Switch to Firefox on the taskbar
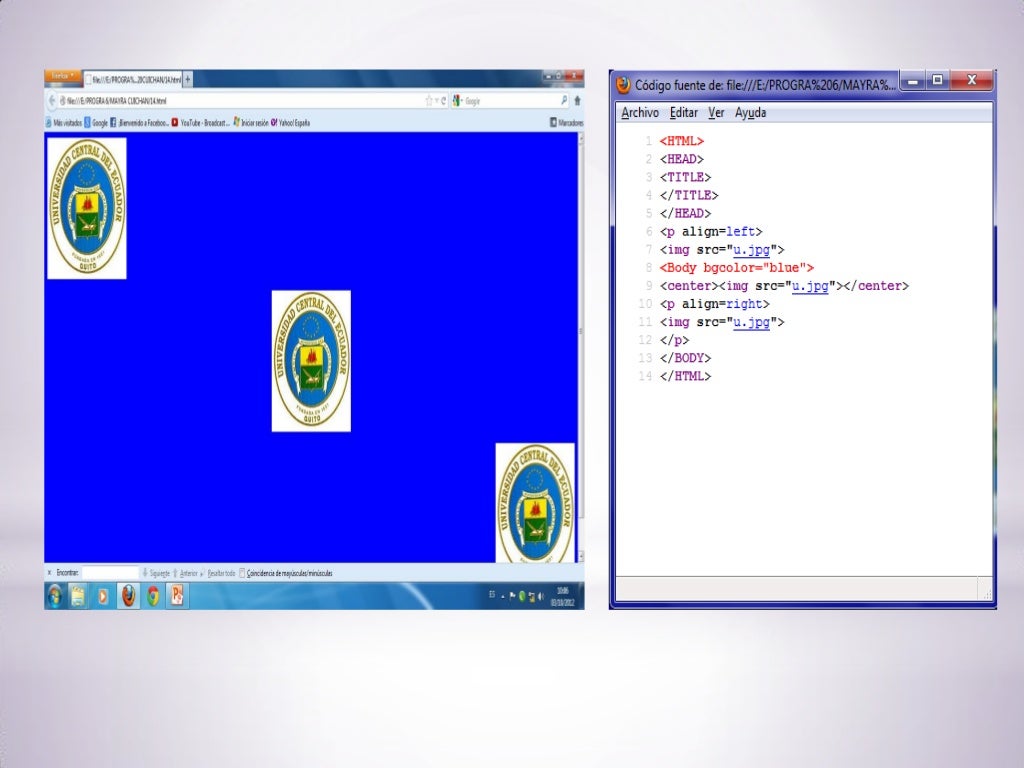This screenshot has width=1024, height=768. (129, 596)
